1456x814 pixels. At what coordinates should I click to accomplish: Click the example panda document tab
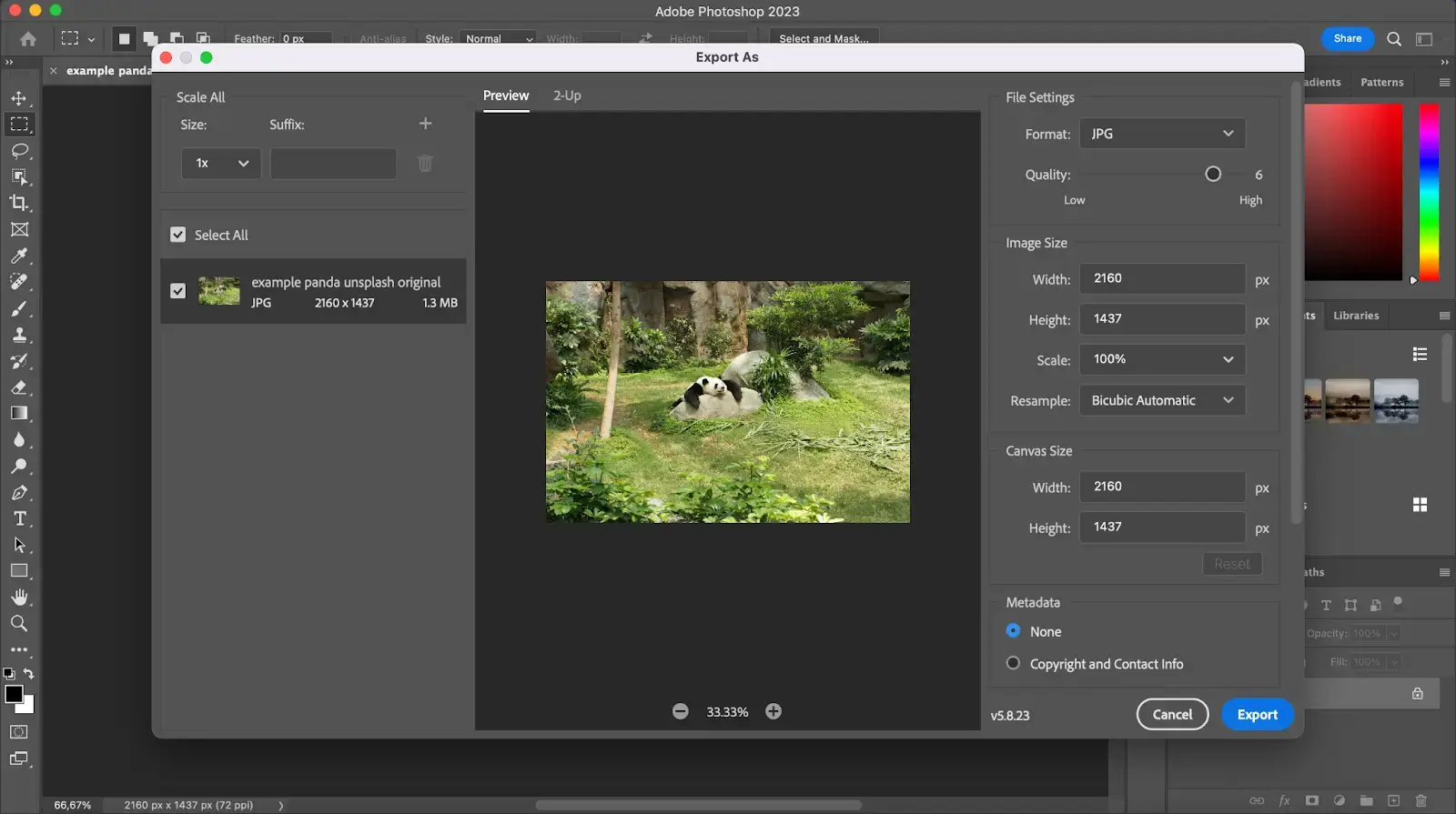point(108,71)
